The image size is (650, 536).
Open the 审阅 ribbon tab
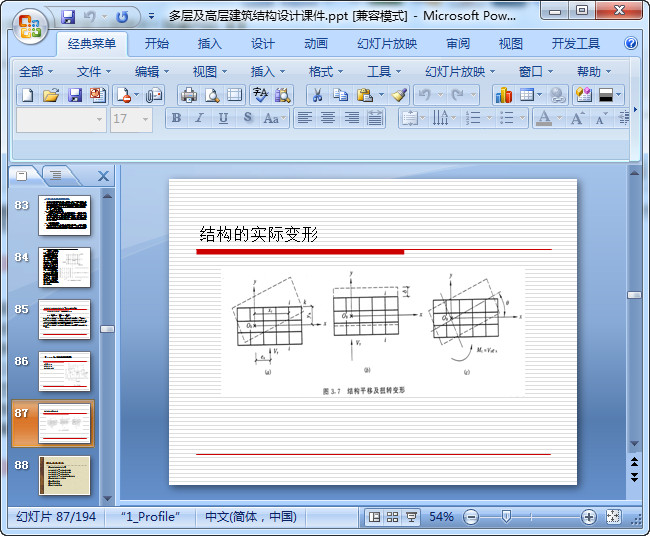[x=458, y=44]
